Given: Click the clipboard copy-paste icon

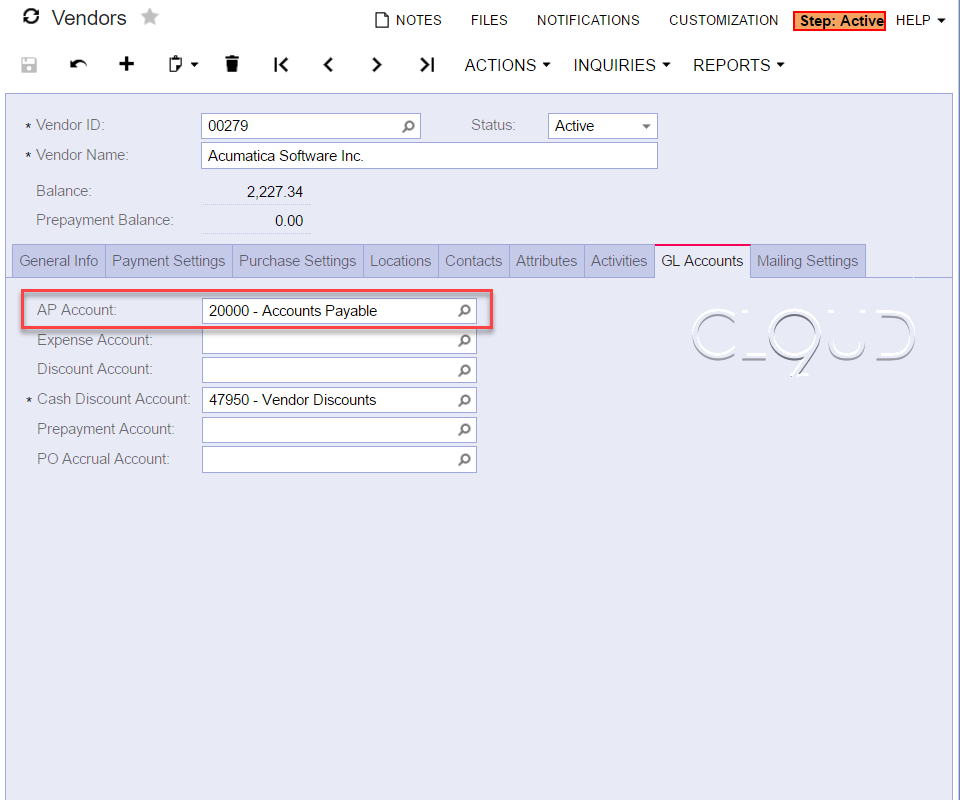Looking at the screenshot, I should tap(175, 64).
